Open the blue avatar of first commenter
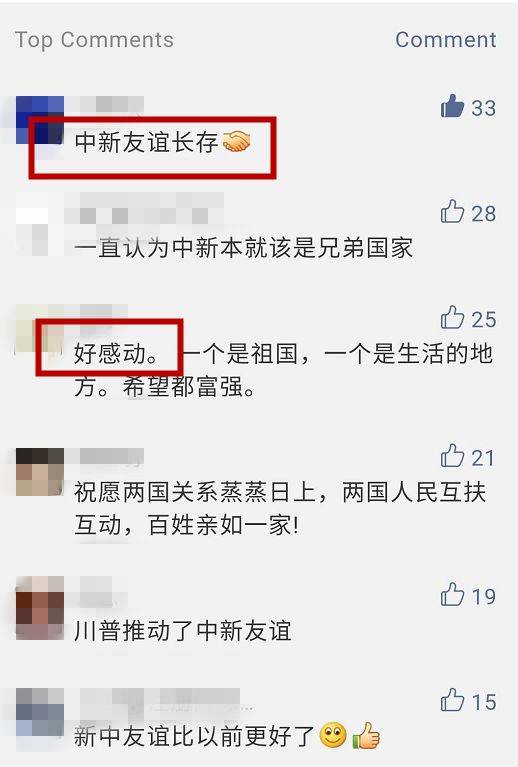The width and height of the screenshot is (518, 767). (x=40, y=120)
